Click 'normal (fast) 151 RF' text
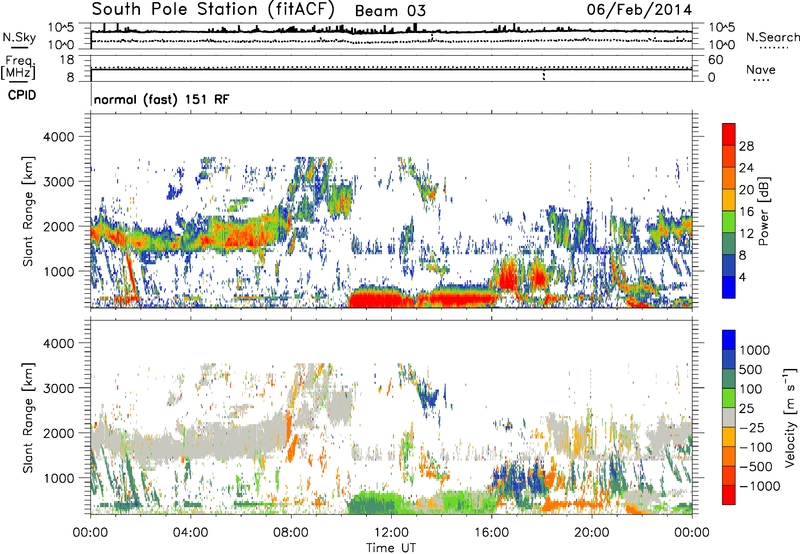Screen dimensions: 800x554 click(x=161, y=99)
